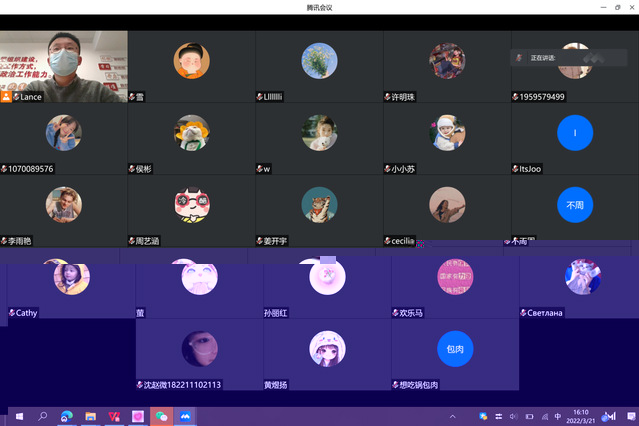Click the red V app in taskbar
The width and height of the screenshot is (639, 426).
114,416
